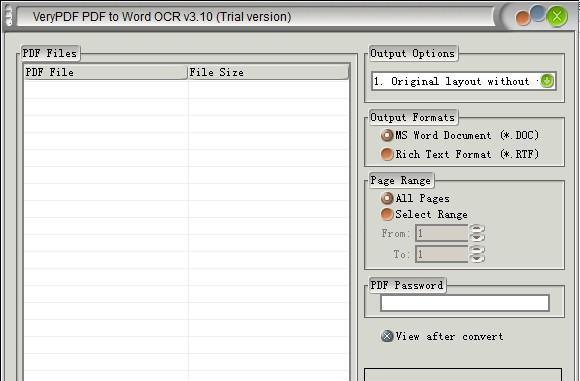Open the Output Options dropdown arrow

[x=547, y=81]
